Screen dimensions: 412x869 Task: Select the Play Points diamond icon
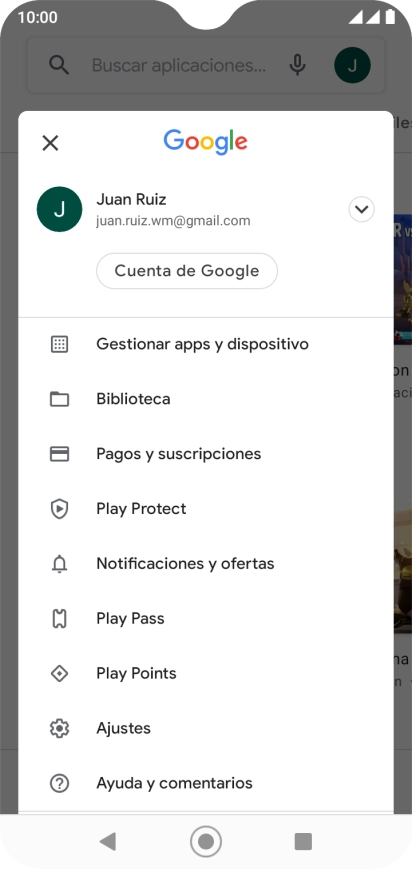(59, 673)
